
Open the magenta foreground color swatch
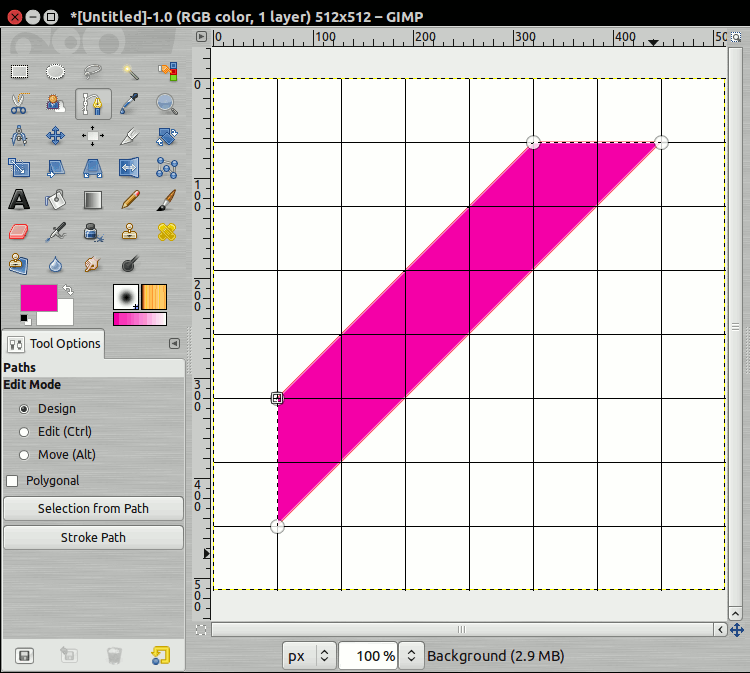click(x=38, y=298)
